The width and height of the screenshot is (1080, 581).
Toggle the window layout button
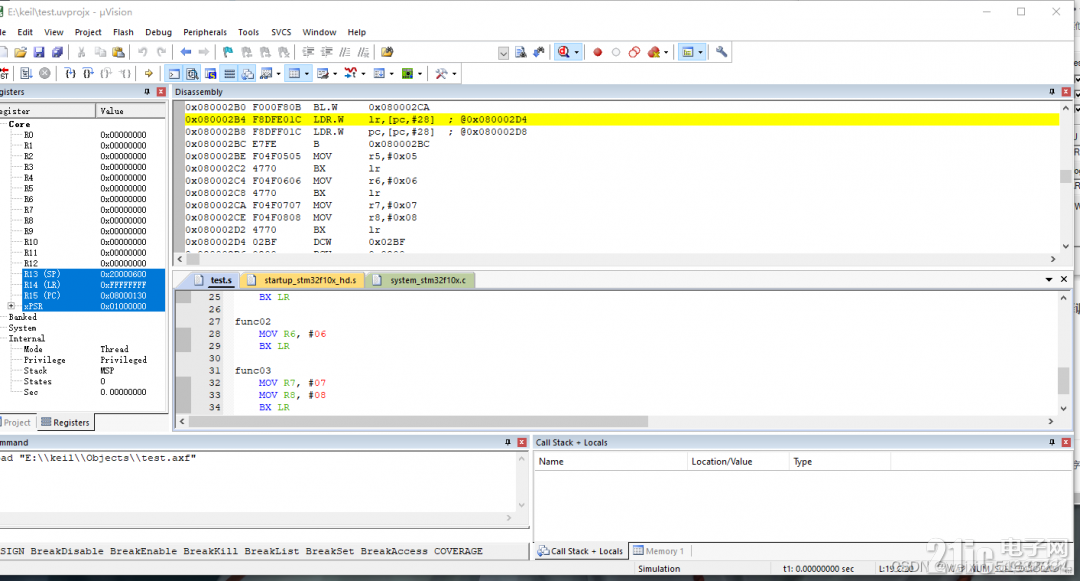pos(687,52)
